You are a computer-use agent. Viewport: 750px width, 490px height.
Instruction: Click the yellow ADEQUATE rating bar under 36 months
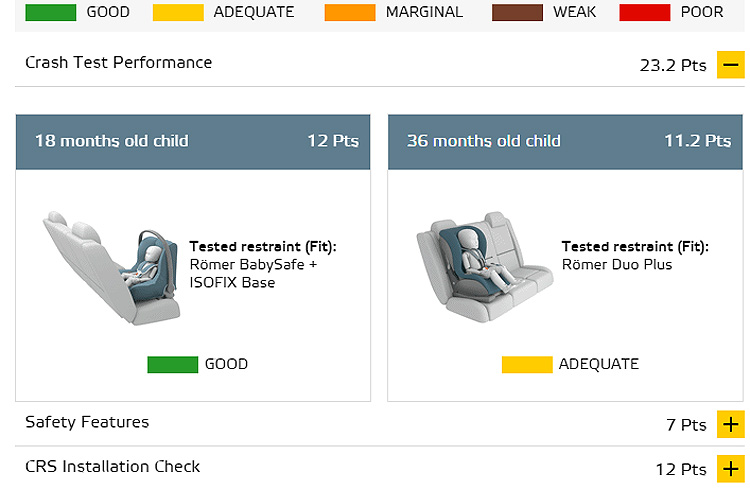coord(527,365)
